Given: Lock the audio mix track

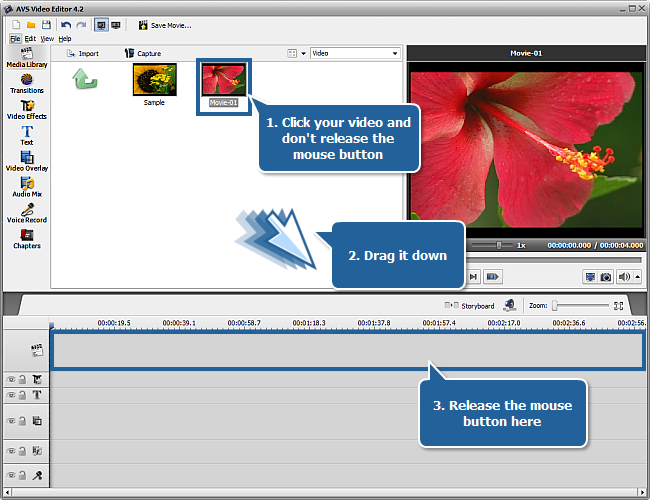Looking at the screenshot, I should [x=22, y=451].
